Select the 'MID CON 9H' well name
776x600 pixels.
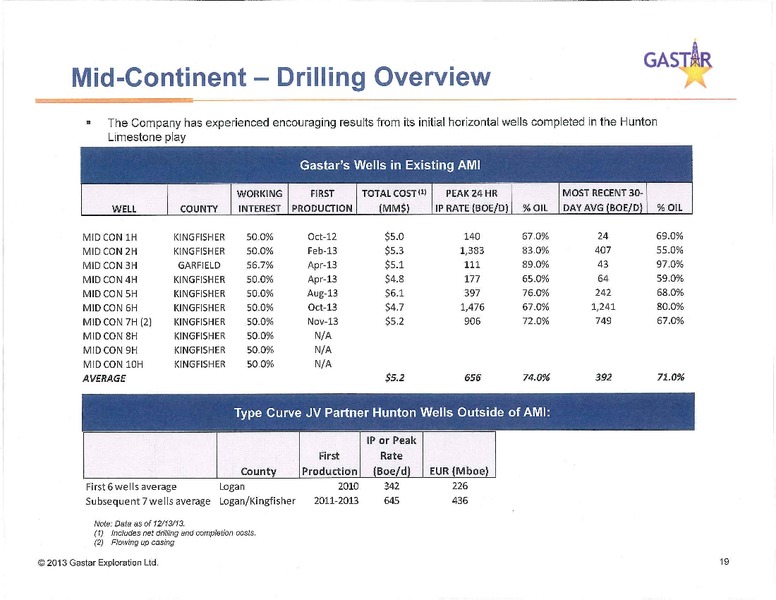pyautogui.click(x=110, y=350)
